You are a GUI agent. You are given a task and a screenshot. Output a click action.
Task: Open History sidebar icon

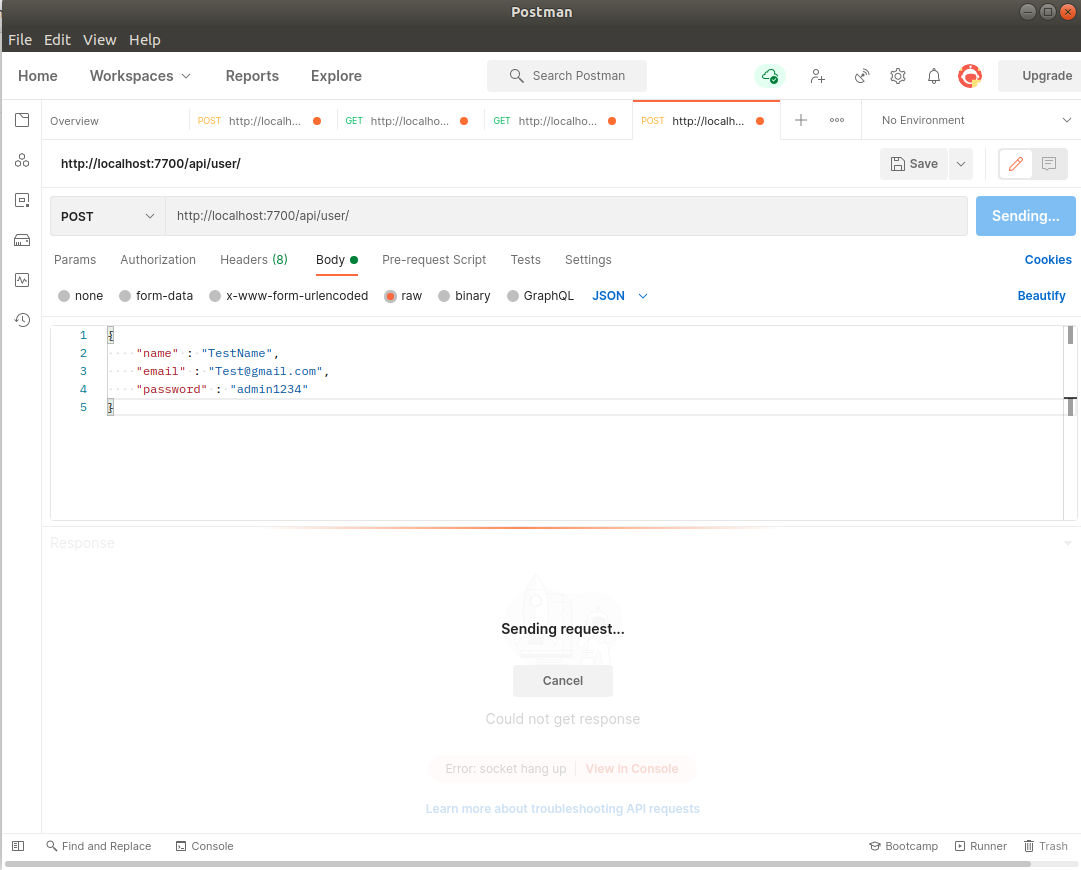(22, 320)
